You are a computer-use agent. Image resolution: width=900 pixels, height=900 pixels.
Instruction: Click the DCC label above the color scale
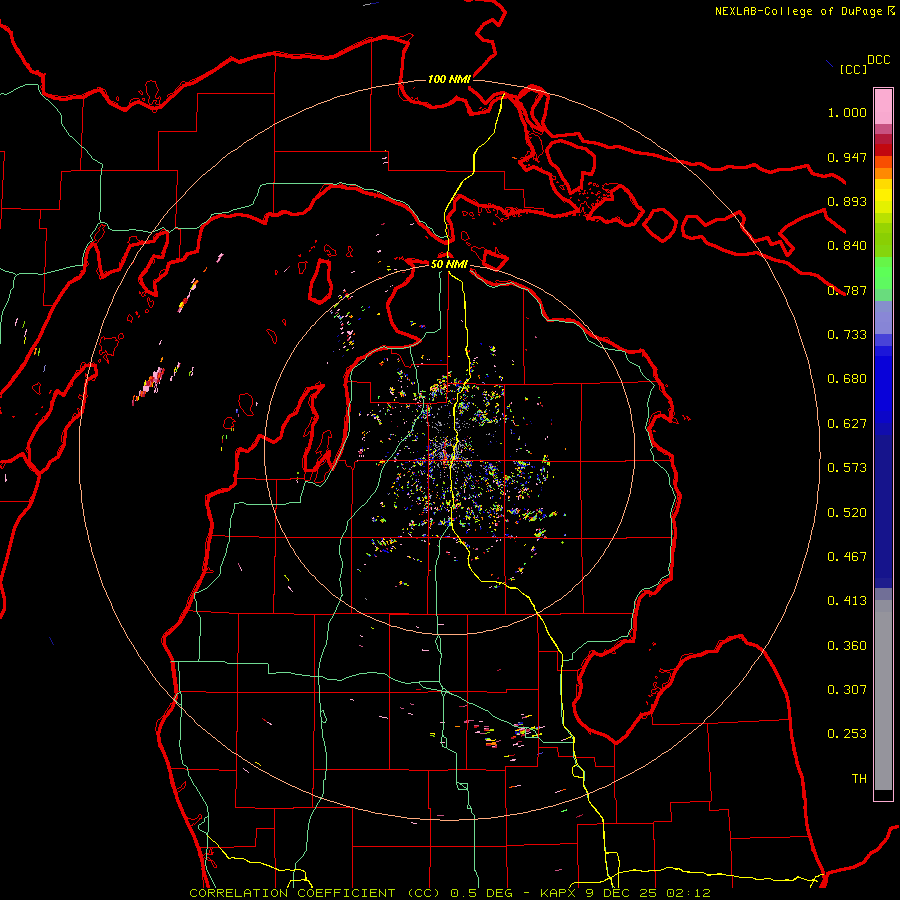click(x=878, y=60)
